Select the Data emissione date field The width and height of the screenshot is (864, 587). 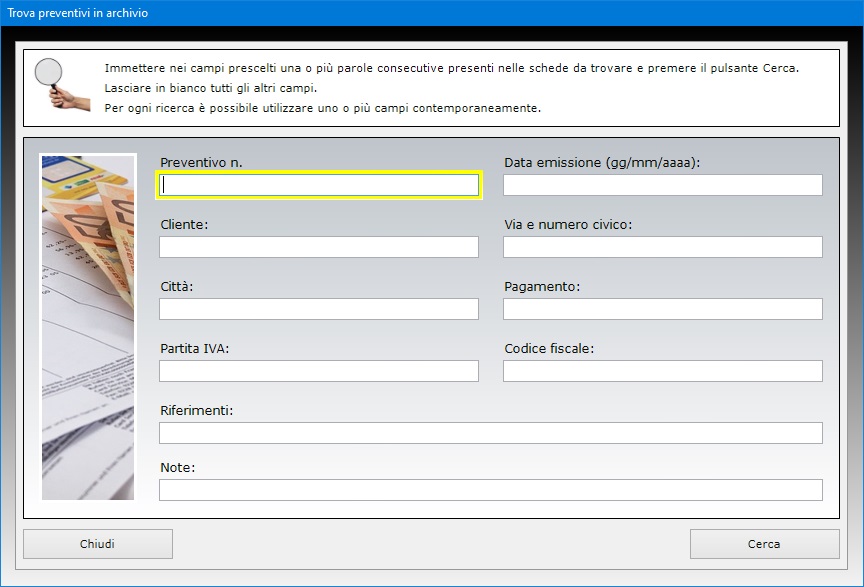pyautogui.click(x=663, y=185)
